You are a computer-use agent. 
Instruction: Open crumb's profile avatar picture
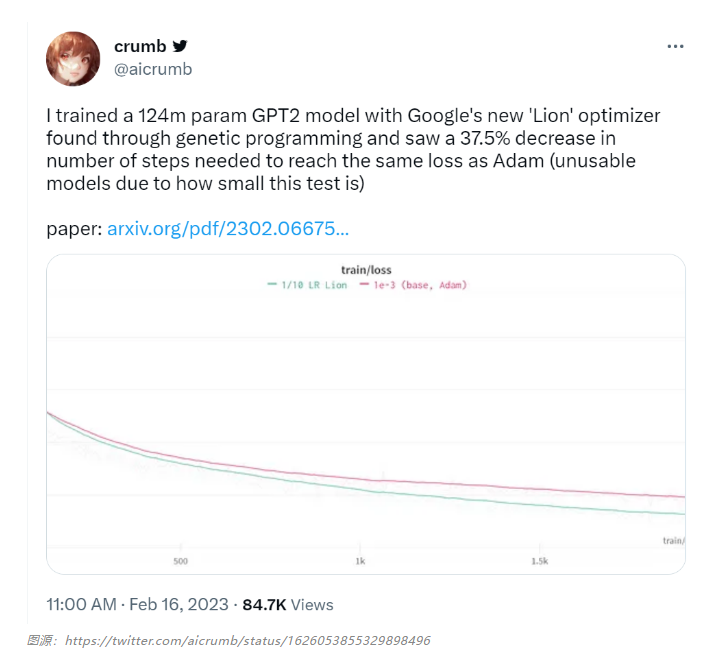tap(73, 58)
